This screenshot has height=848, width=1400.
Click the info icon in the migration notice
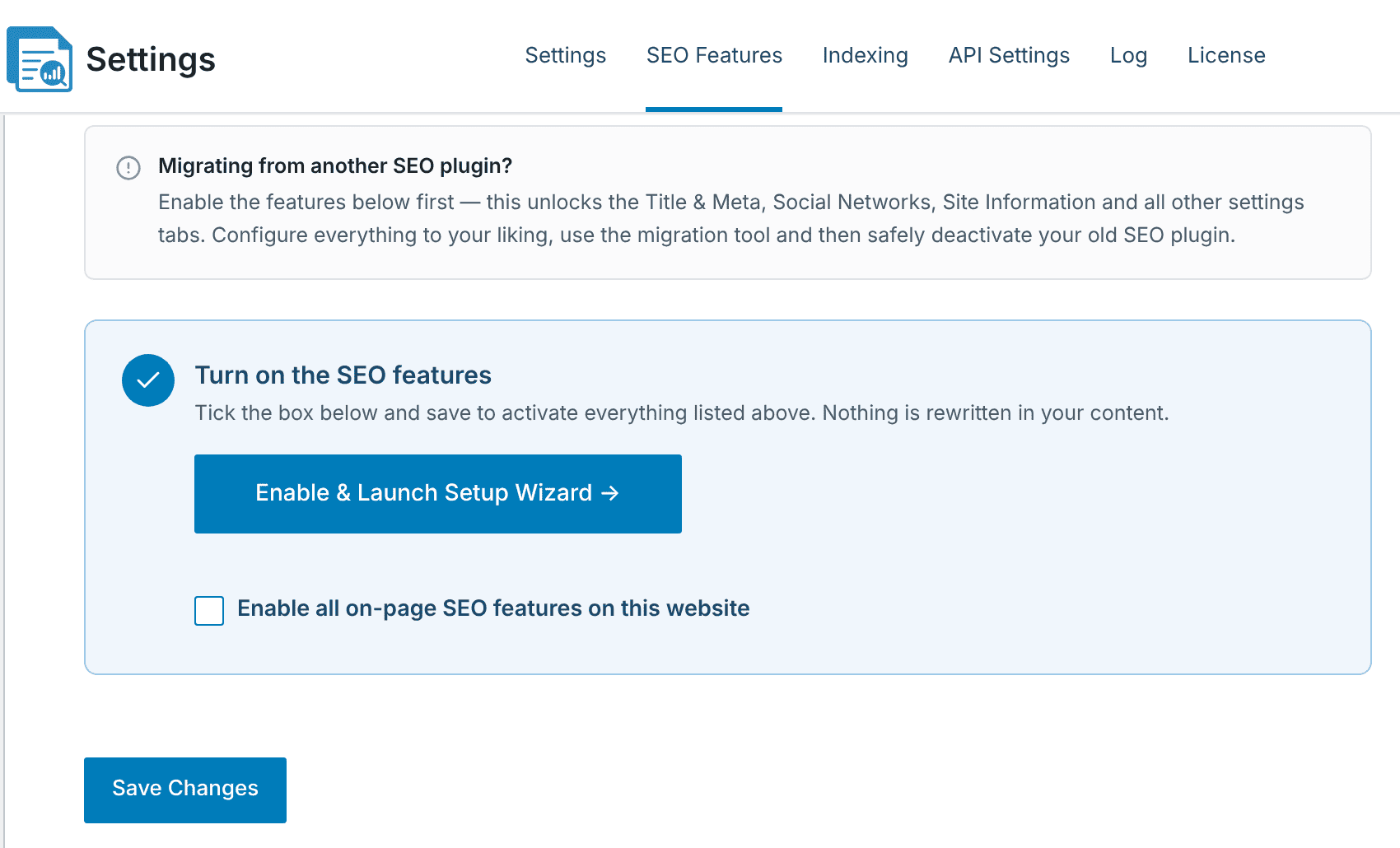(x=128, y=168)
